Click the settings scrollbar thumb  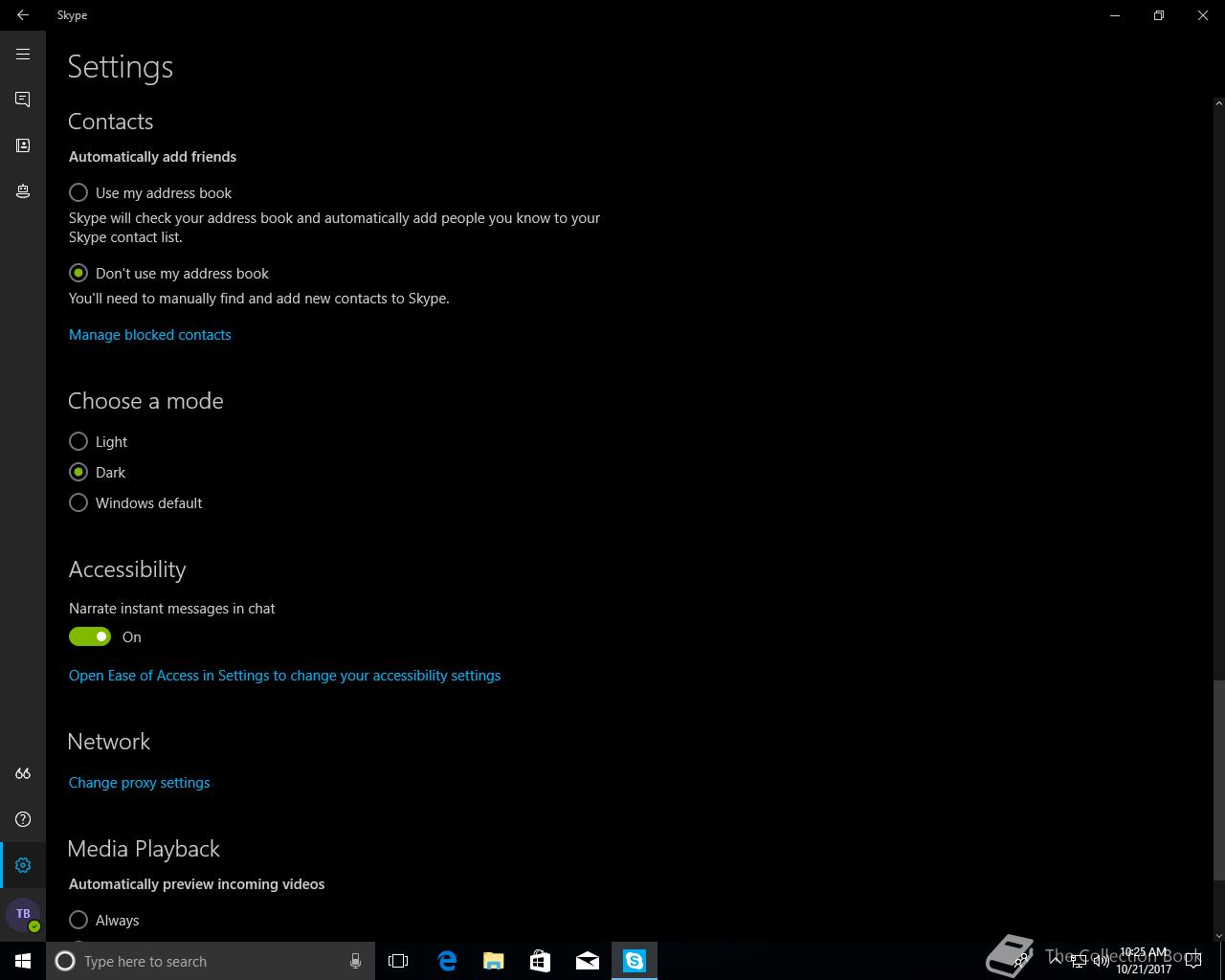coord(1218,780)
